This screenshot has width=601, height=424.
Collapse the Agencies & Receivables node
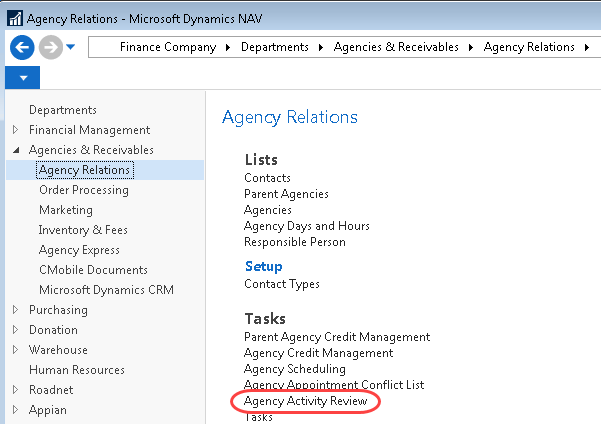coord(15,150)
